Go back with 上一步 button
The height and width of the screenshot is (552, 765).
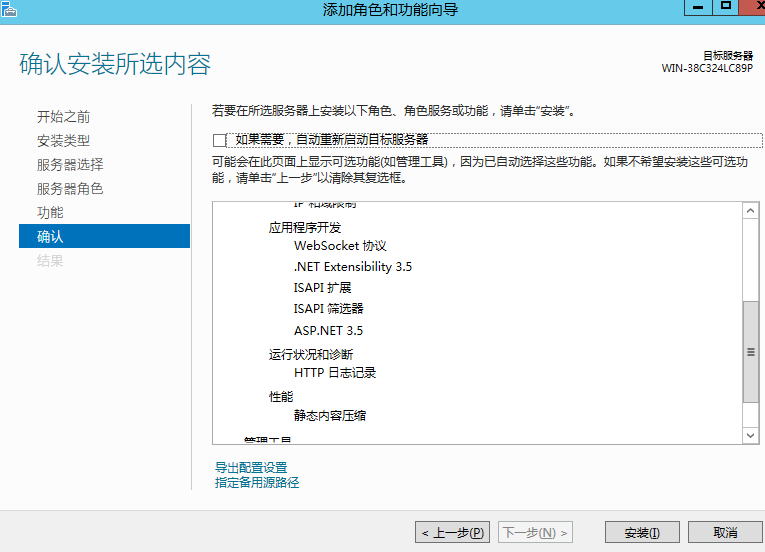coord(452,533)
